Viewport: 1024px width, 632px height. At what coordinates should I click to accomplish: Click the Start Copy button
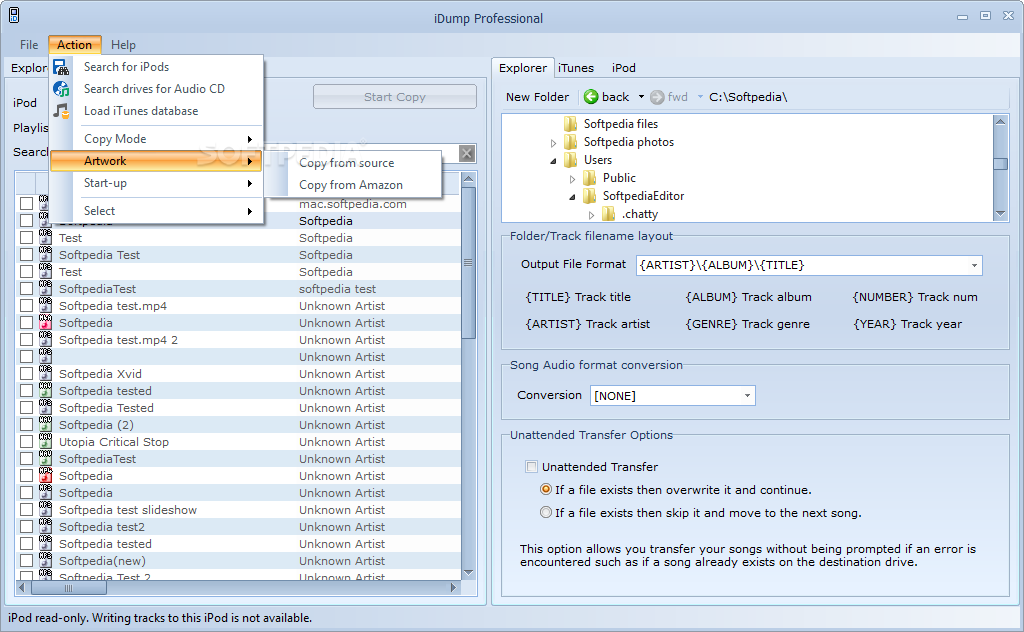click(x=394, y=97)
